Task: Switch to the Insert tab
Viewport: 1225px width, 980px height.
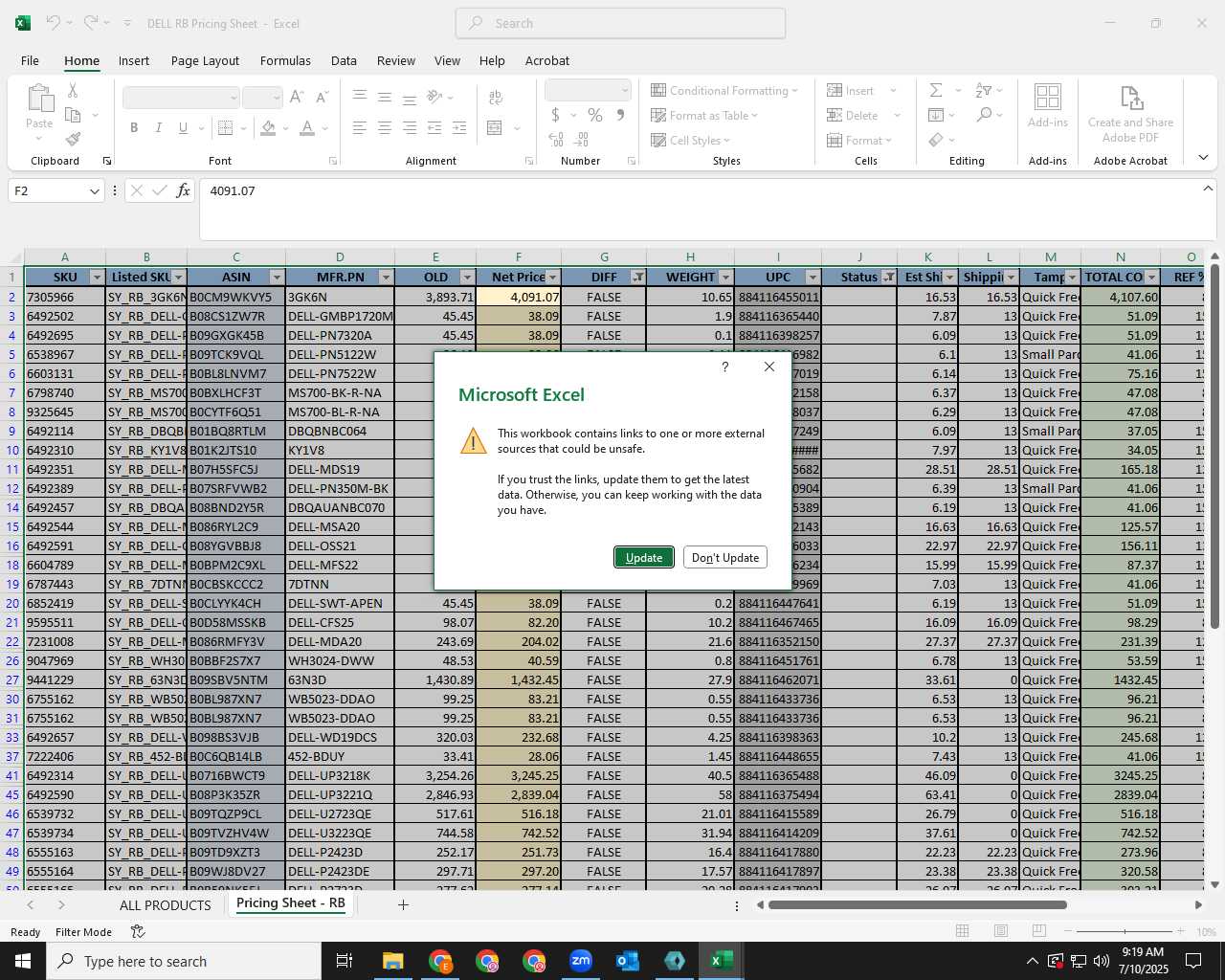Action: (134, 60)
